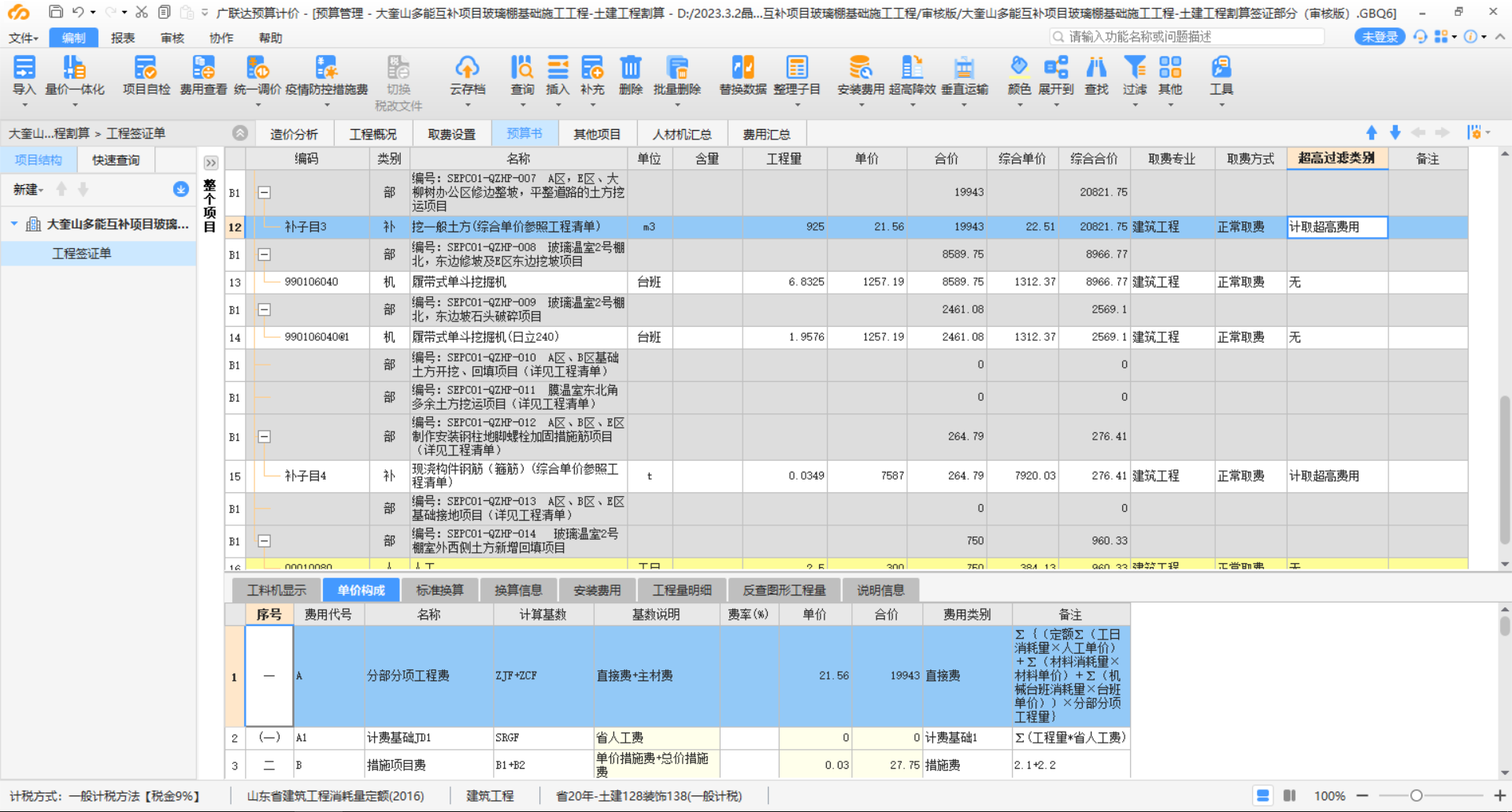The image size is (1512, 812).
Task: Switch to 造价分析 tab
Action: pos(295,134)
